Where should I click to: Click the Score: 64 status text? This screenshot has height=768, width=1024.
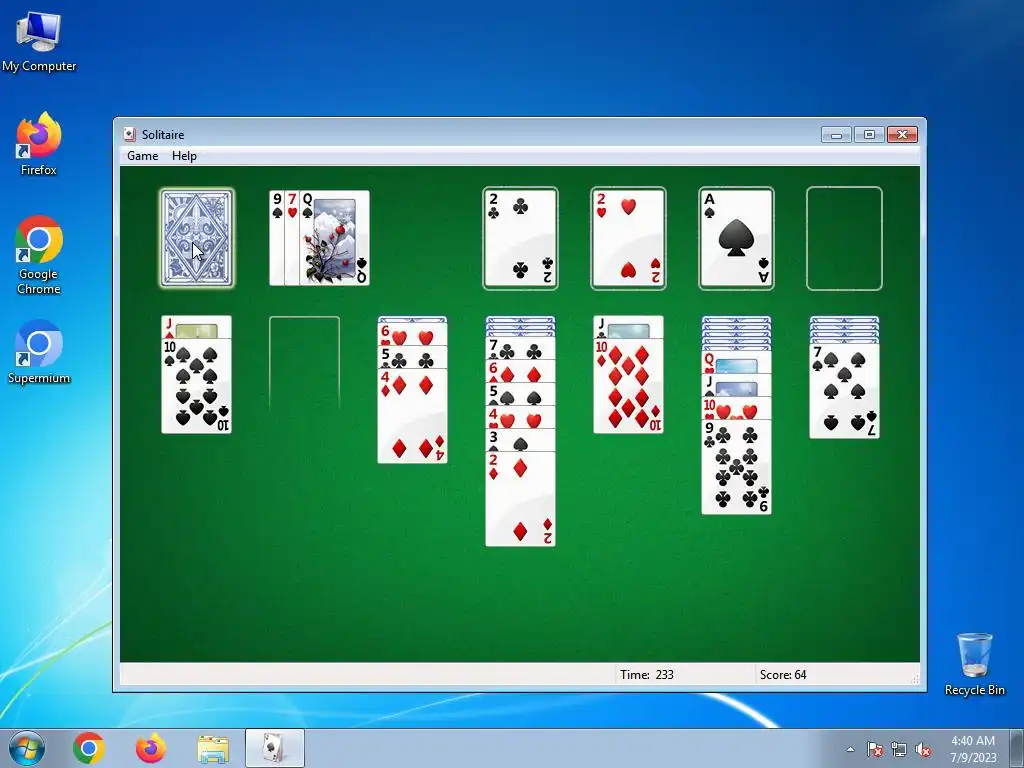783,675
